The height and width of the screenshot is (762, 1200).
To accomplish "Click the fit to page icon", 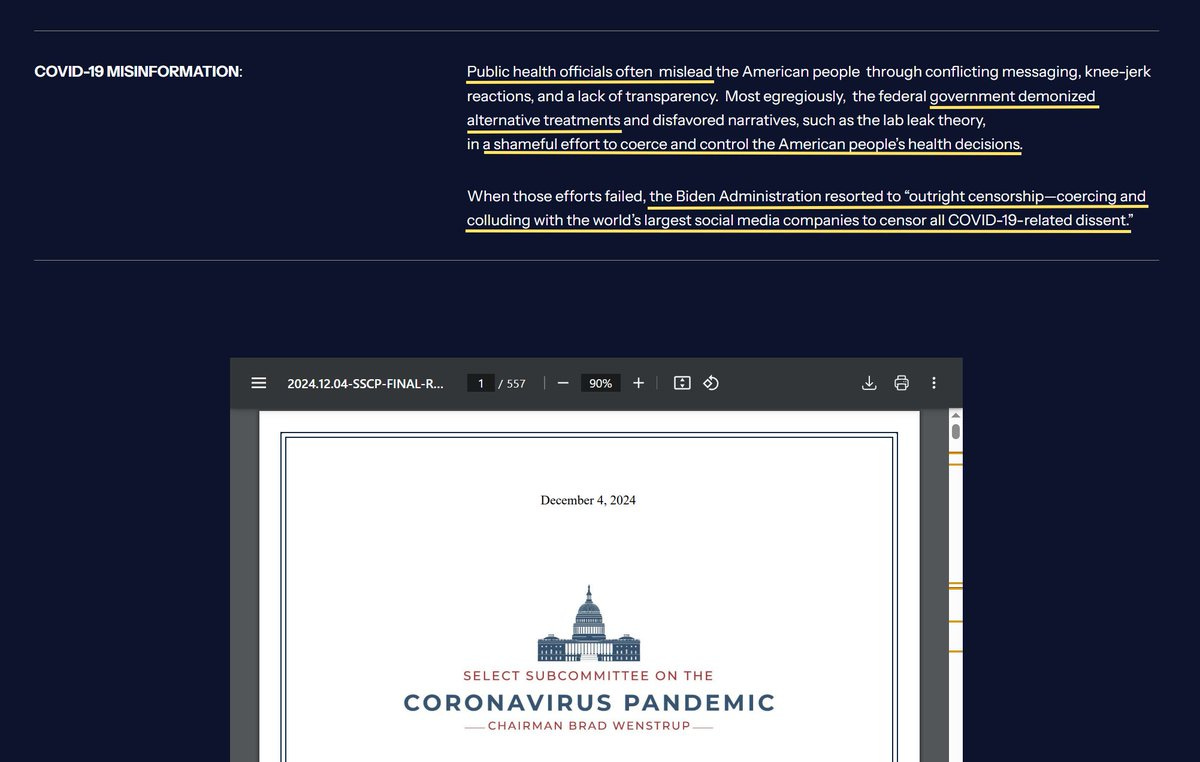I will (682, 383).
